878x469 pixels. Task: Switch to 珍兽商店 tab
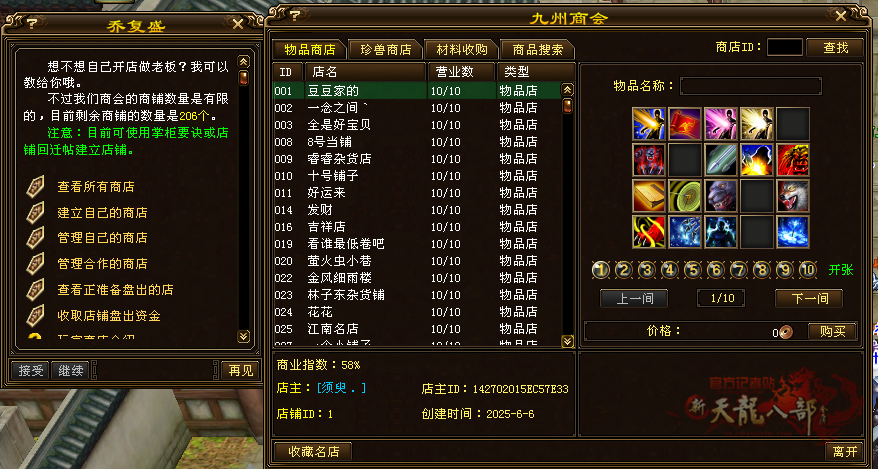[385, 50]
